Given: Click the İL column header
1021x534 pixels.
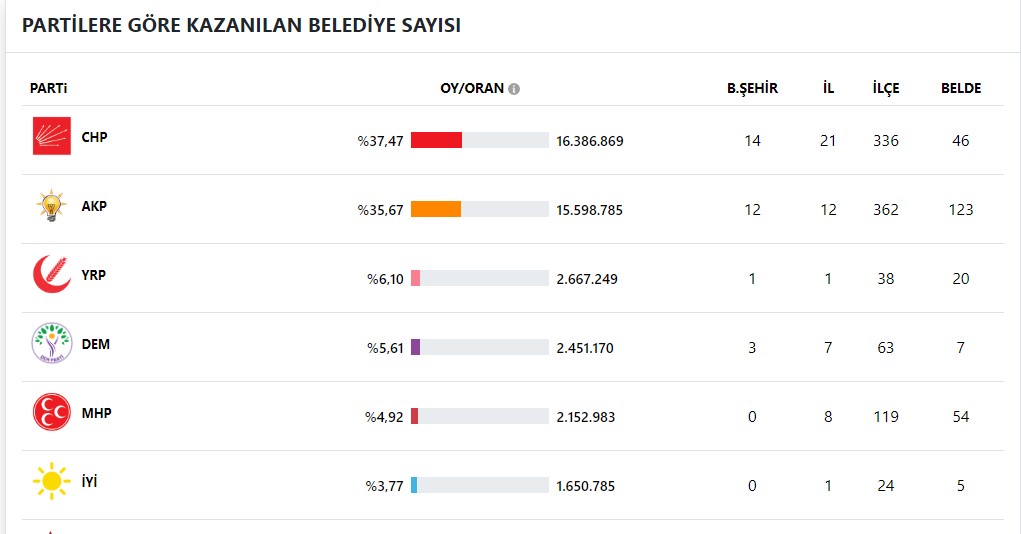Looking at the screenshot, I should click(x=828, y=88).
